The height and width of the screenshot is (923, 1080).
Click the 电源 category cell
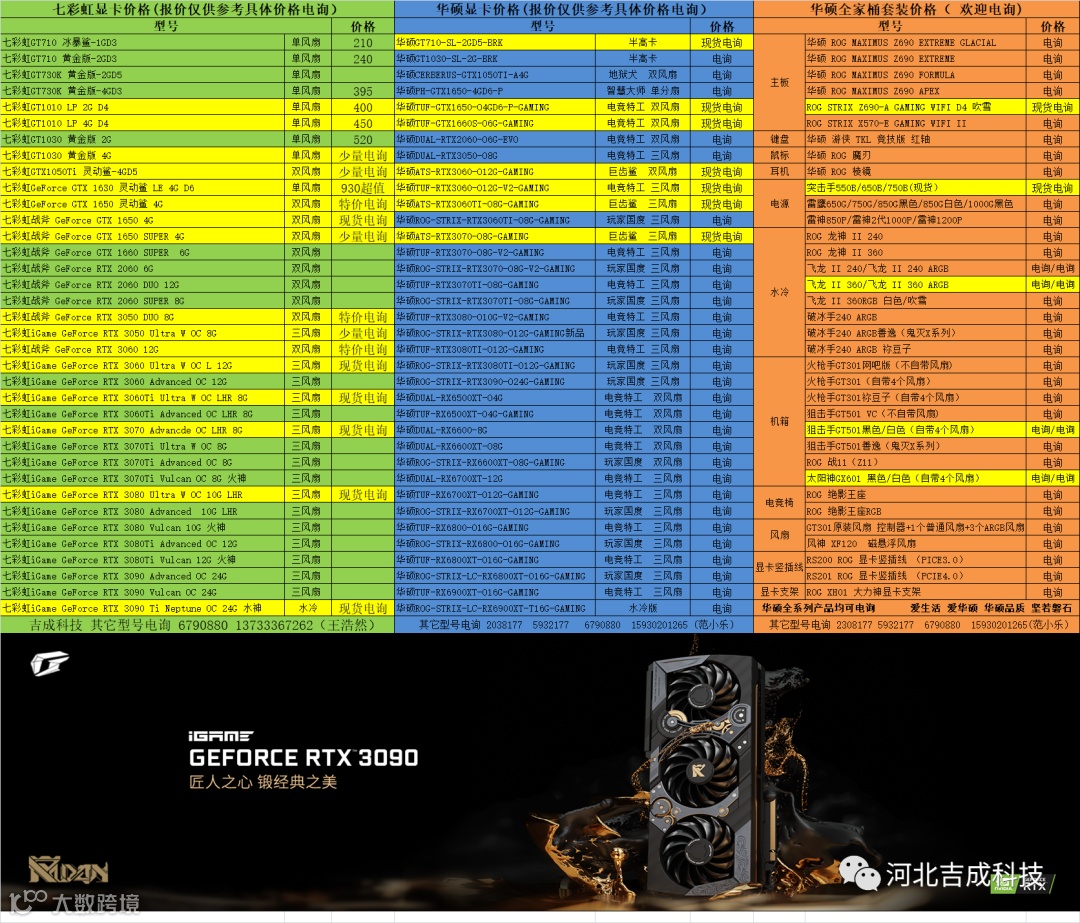point(779,204)
